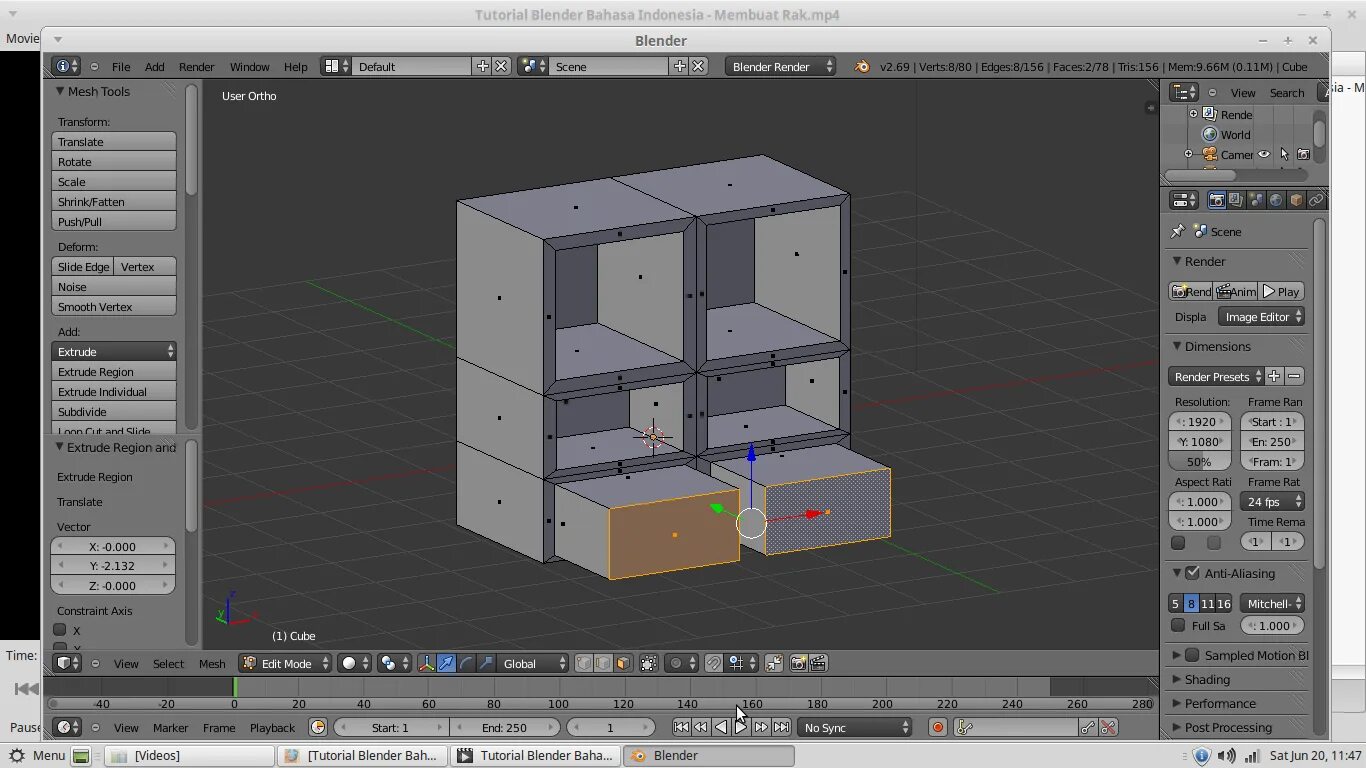Screen dimensions: 1366x768
Task: Toggle Camera selectability arrow in outliner
Action: (x=1284, y=154)
